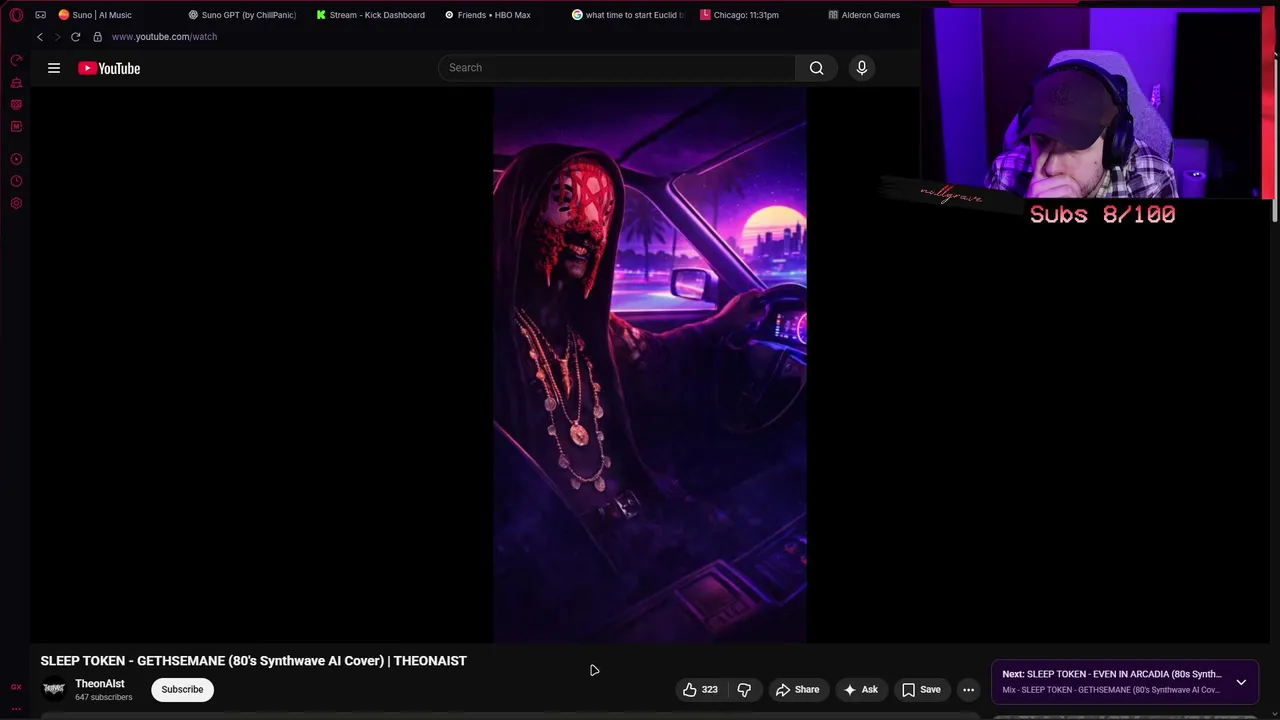Click the TheonAIst channel avatar
The height and width of the screenshot is (720, 1280).
[x=54, y=689]
